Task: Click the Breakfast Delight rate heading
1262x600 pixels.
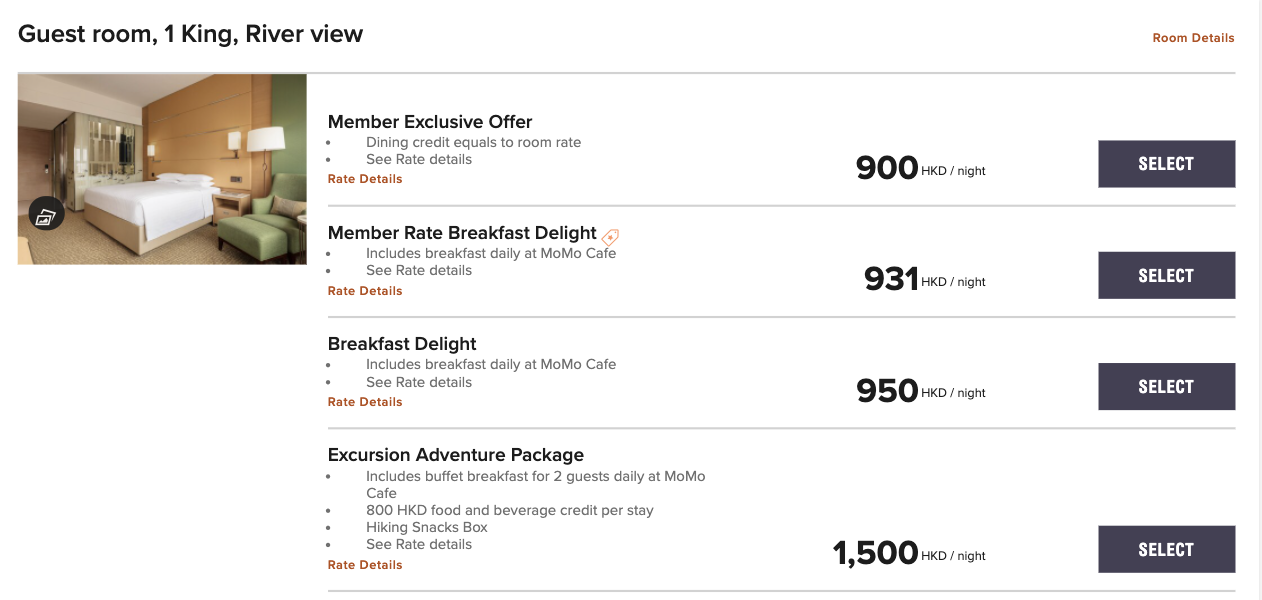Action: pos(402,344)
